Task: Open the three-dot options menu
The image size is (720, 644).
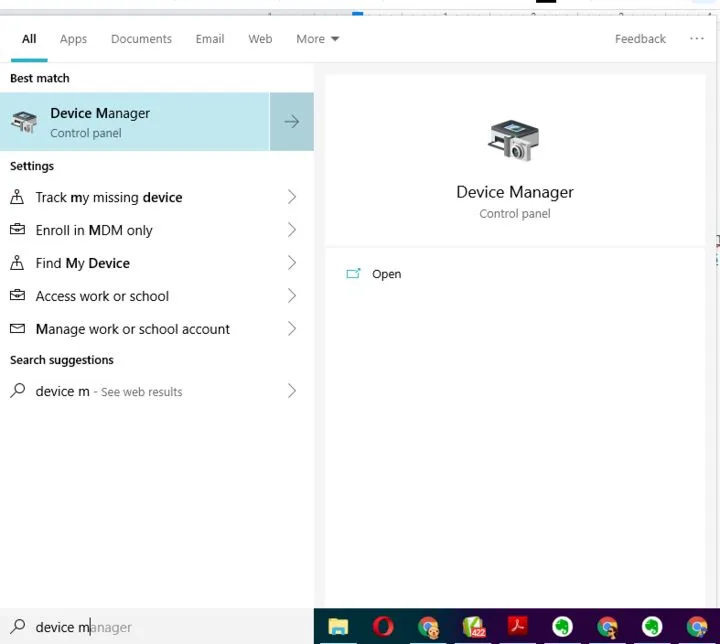Action: 697,39
